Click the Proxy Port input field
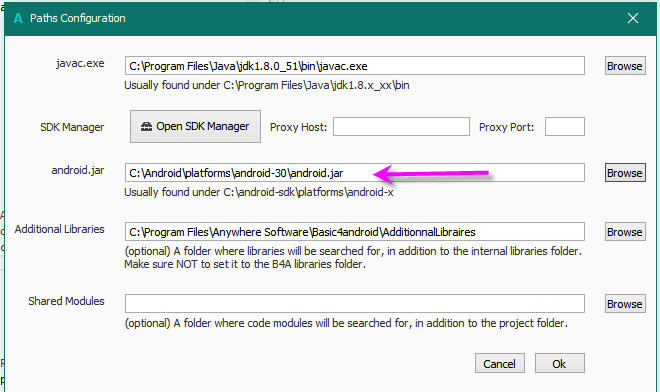Screen dimensions: 660x392 point(564,126)
